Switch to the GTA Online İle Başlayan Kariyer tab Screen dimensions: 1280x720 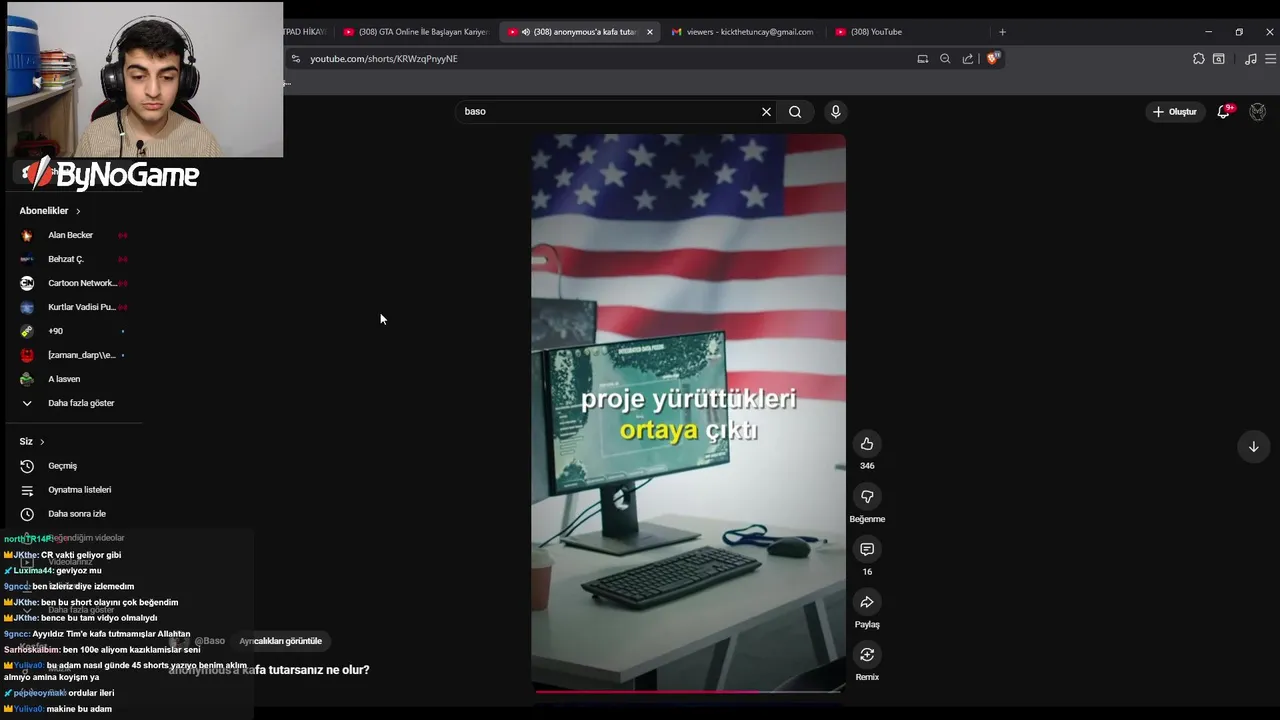pos(415,32)
